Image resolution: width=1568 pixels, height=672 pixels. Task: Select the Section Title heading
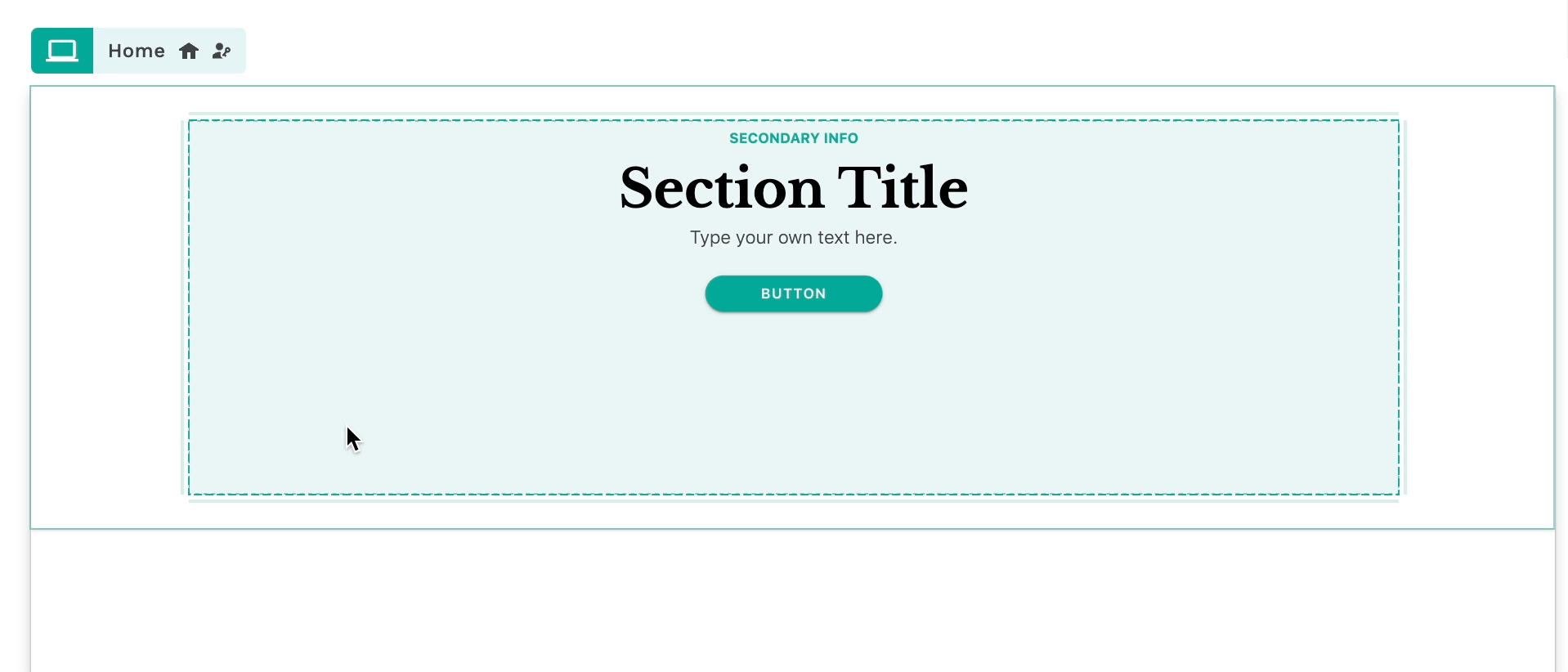point(793,188)
